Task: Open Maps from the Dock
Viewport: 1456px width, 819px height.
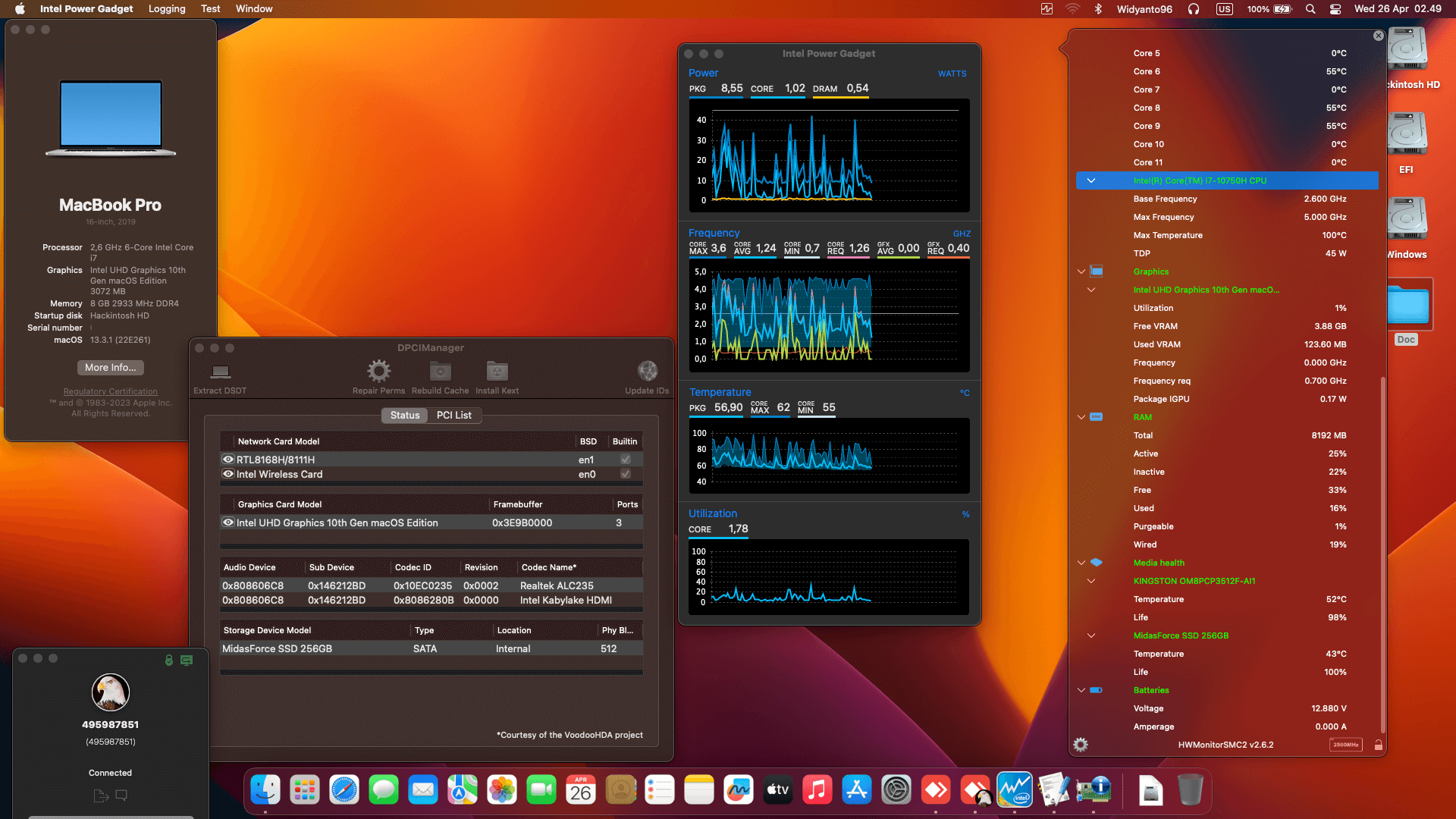Action: click(x=463, y=790)
